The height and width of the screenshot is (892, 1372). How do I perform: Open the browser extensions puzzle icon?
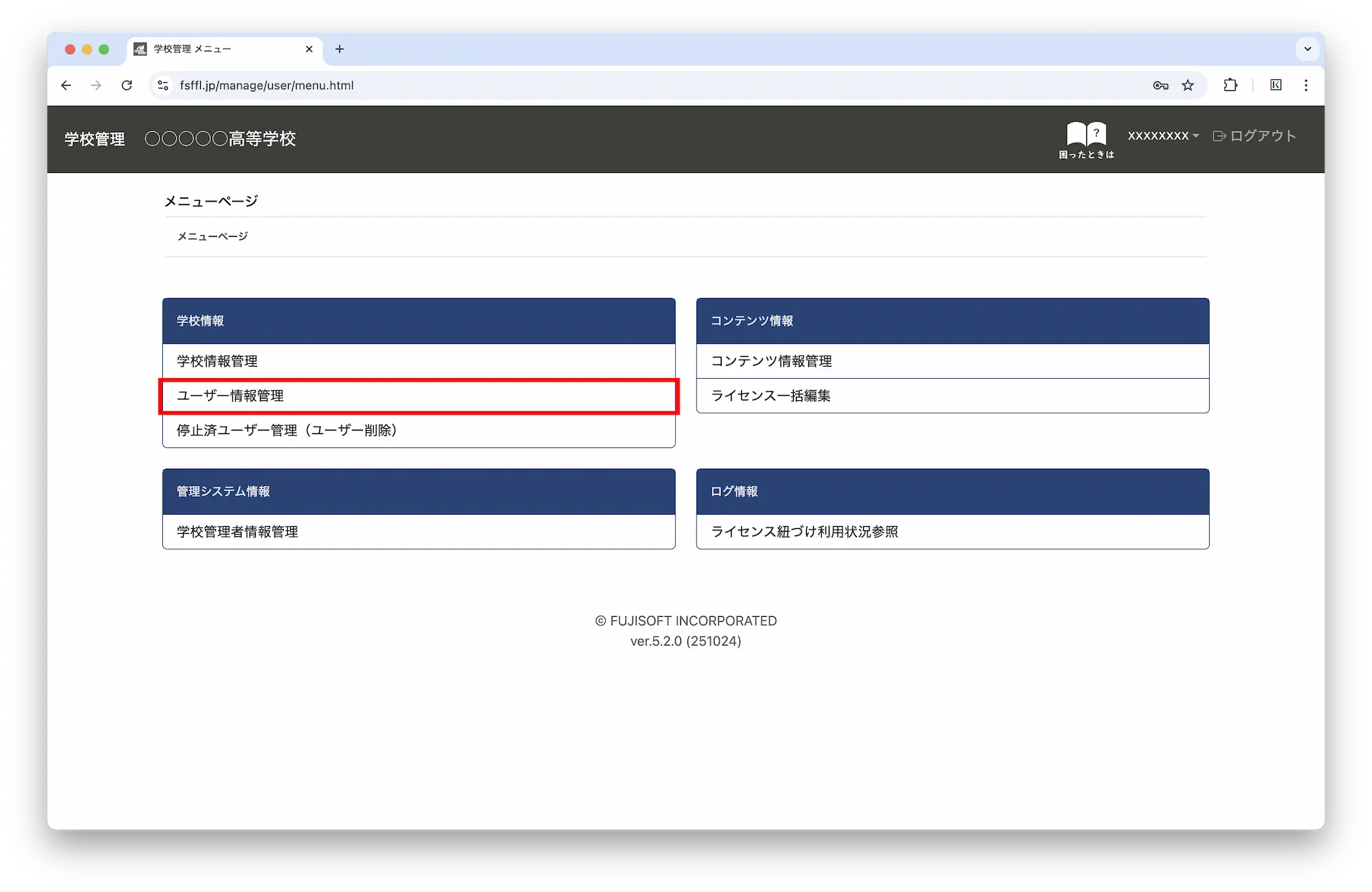point(1230,85)
